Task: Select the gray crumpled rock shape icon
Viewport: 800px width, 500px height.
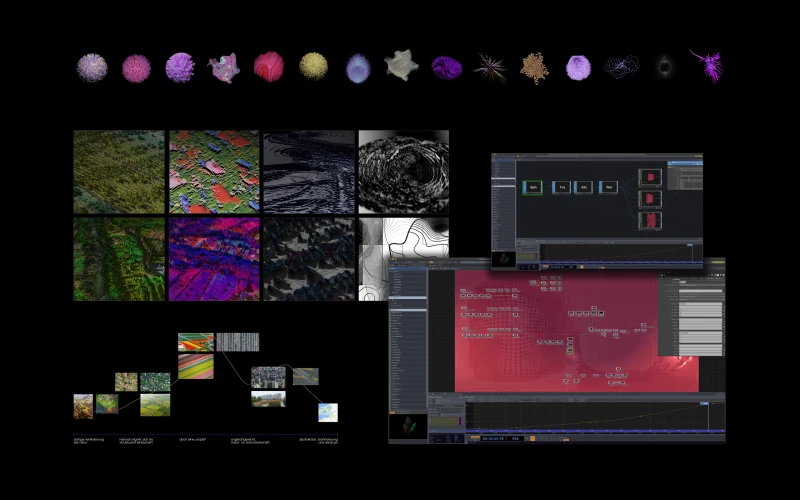Action: (401, 66)
